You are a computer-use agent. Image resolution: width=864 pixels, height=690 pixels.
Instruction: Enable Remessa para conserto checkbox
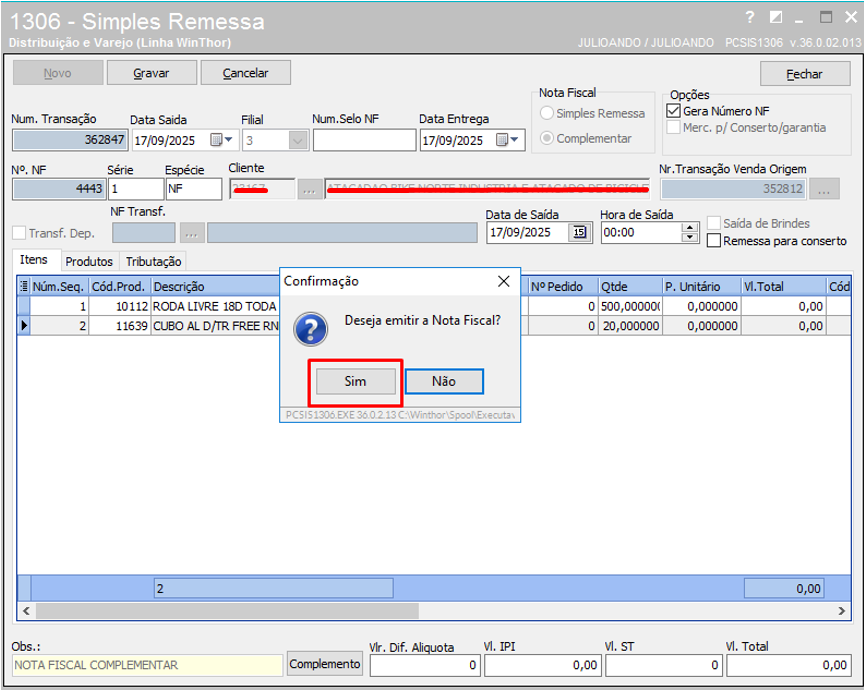(x=714, y=241)
